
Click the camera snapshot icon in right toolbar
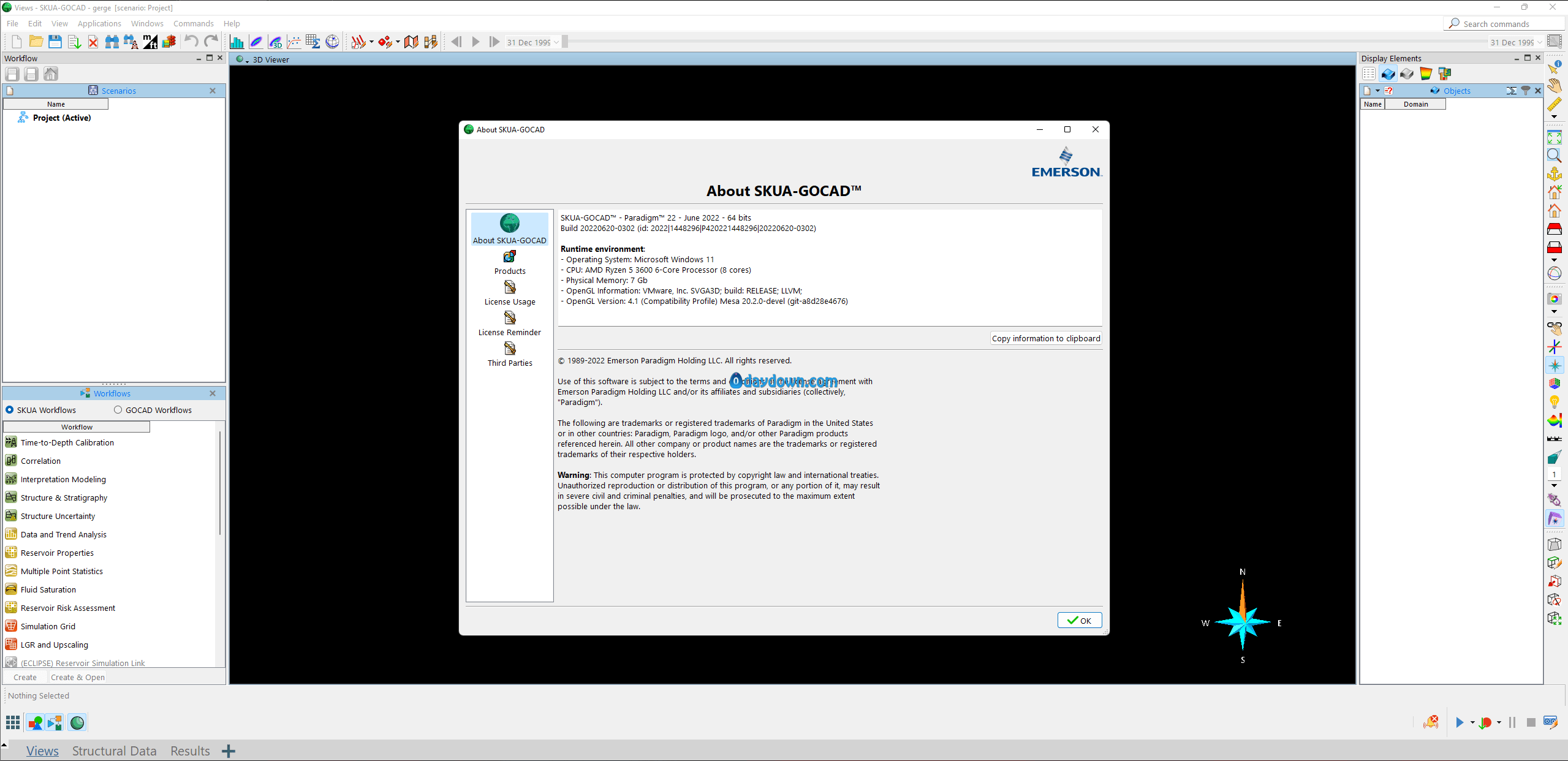(x=1555, y=299)
